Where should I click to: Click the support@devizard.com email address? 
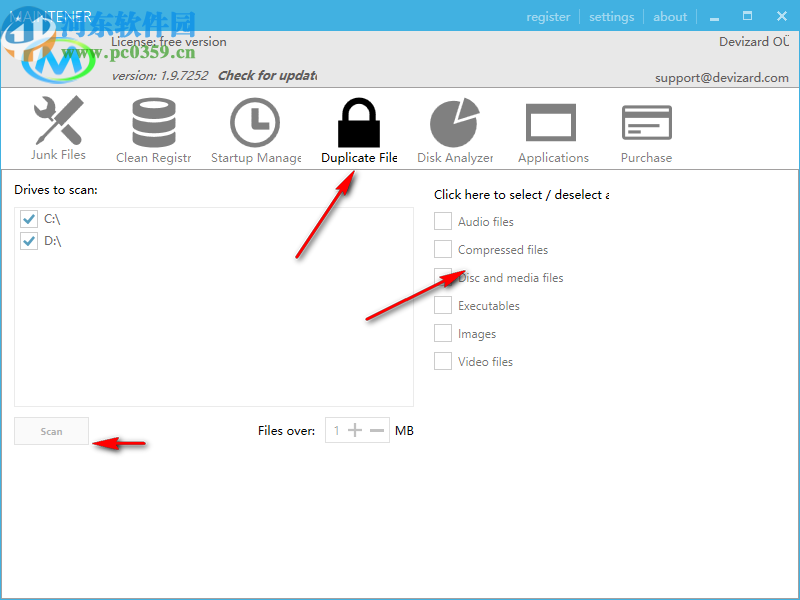pyautogui.click(x=721, y=78)
